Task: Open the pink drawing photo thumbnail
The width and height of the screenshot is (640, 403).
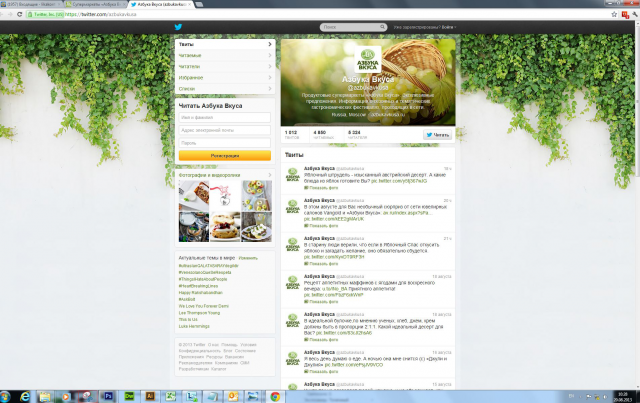Action: [x=225, y=196]
